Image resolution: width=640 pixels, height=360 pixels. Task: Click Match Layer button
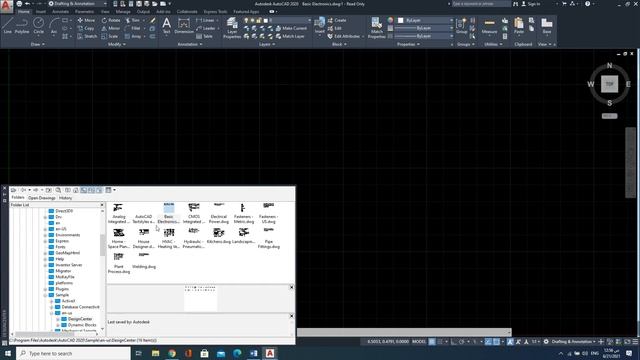click(290, 36)
